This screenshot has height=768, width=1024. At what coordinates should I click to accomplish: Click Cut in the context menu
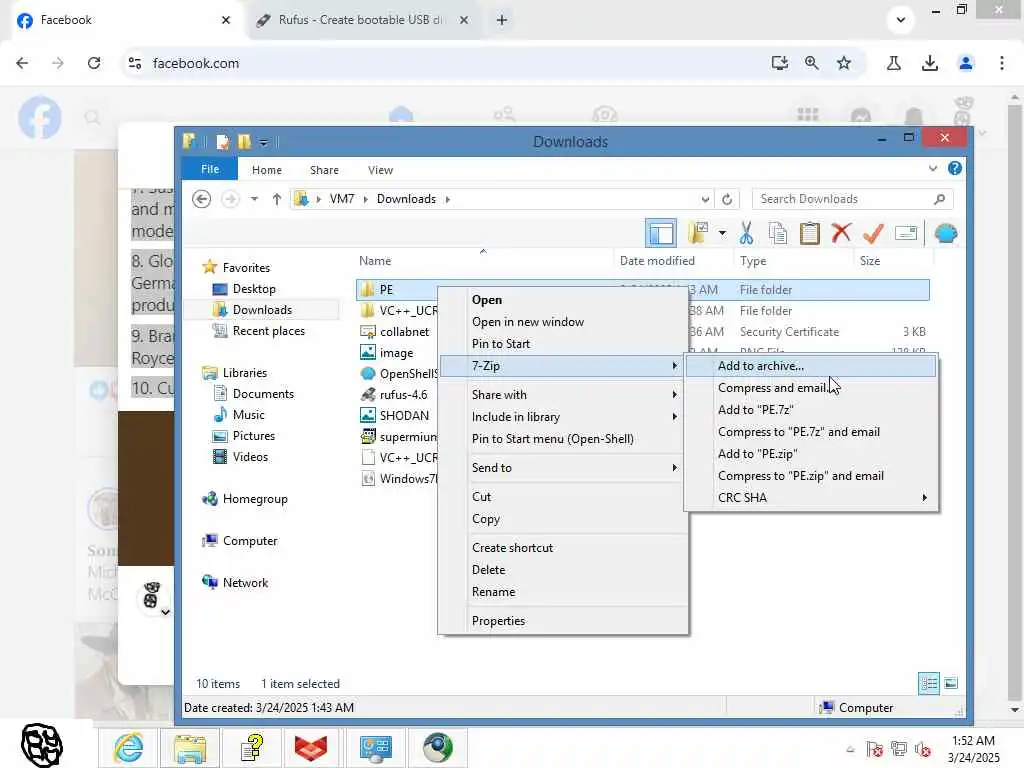pyautogui.click(x=563, y=496)
